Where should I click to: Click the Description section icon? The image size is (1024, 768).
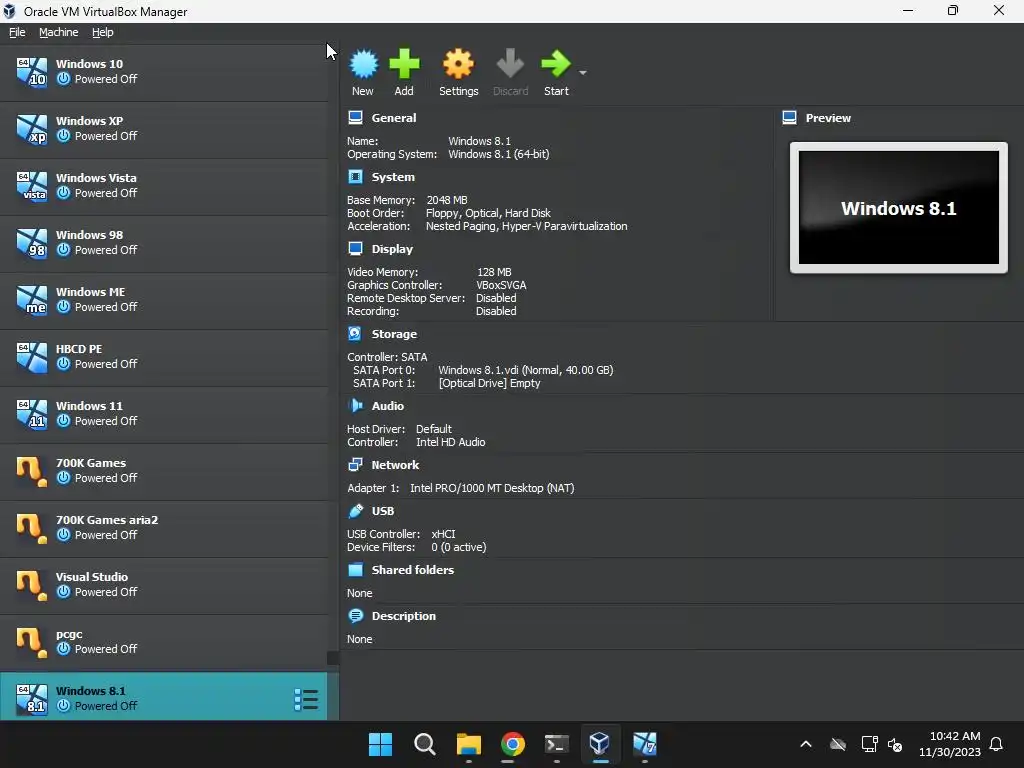point(355,616)
